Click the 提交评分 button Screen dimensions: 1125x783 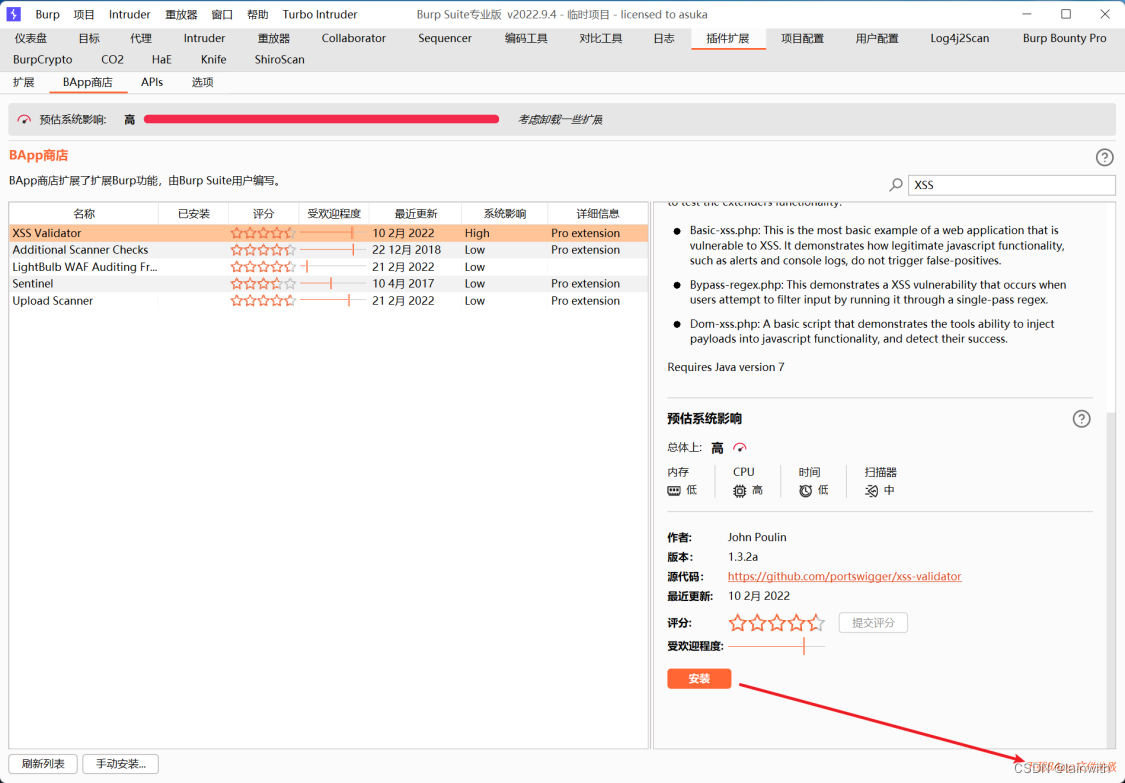click(x=873, y=623)
